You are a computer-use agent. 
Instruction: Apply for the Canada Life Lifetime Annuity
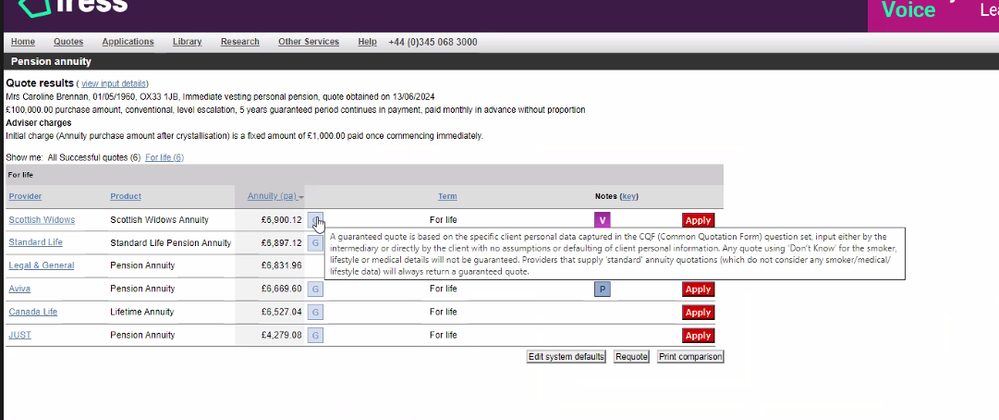coord(698,312)
